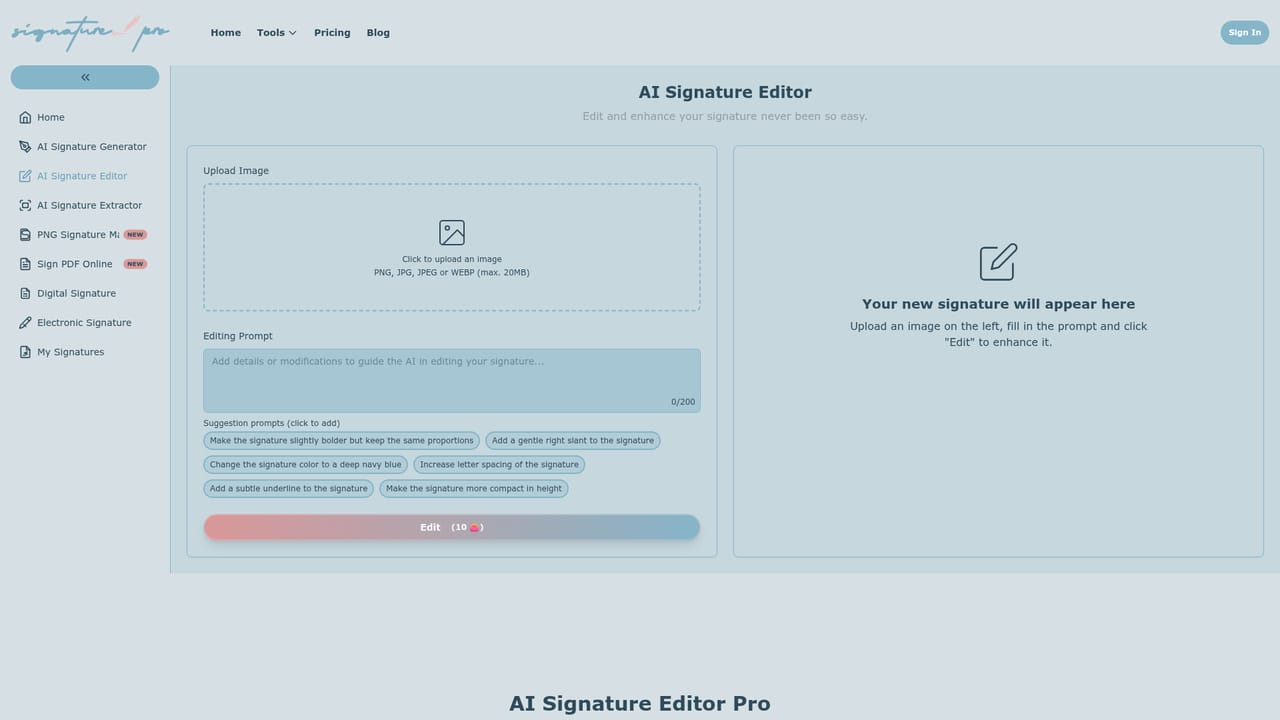Click the Digital Signature document icon
This screenshot has width=1280, height=720.
[25, 293]
